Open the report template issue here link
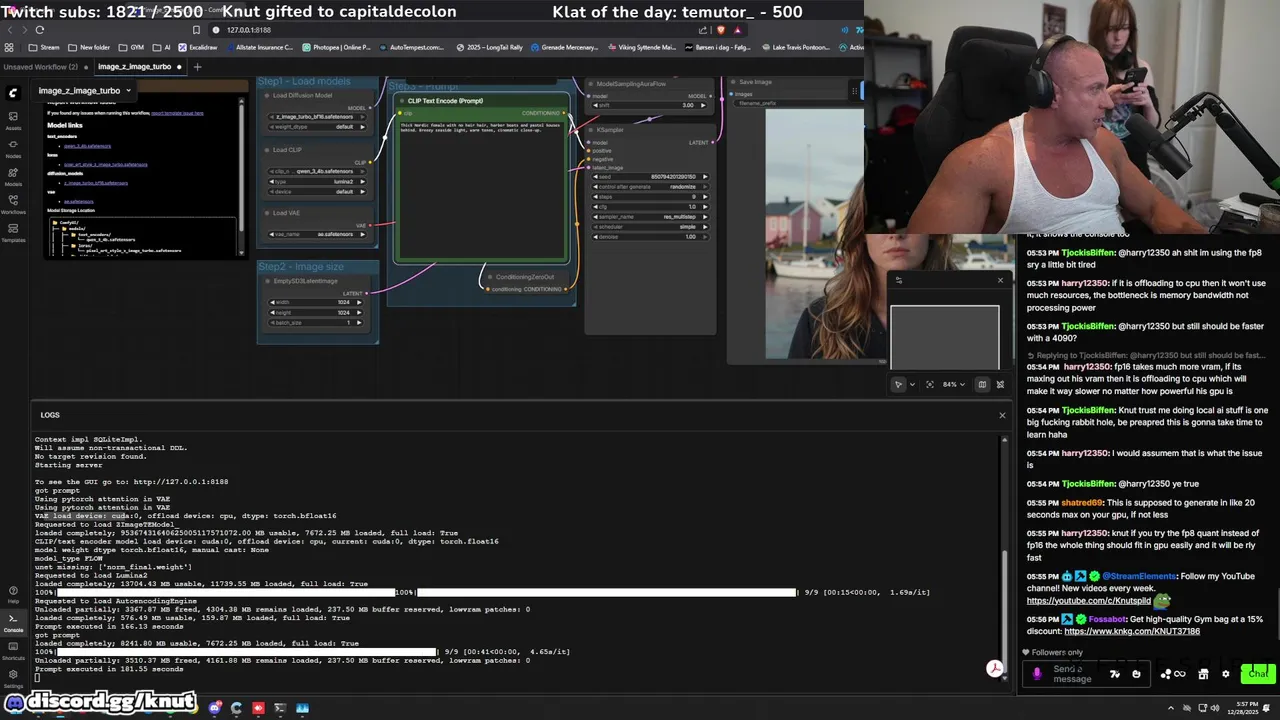The width and height of the screenshot is (1280, 720). pos(177,113)
